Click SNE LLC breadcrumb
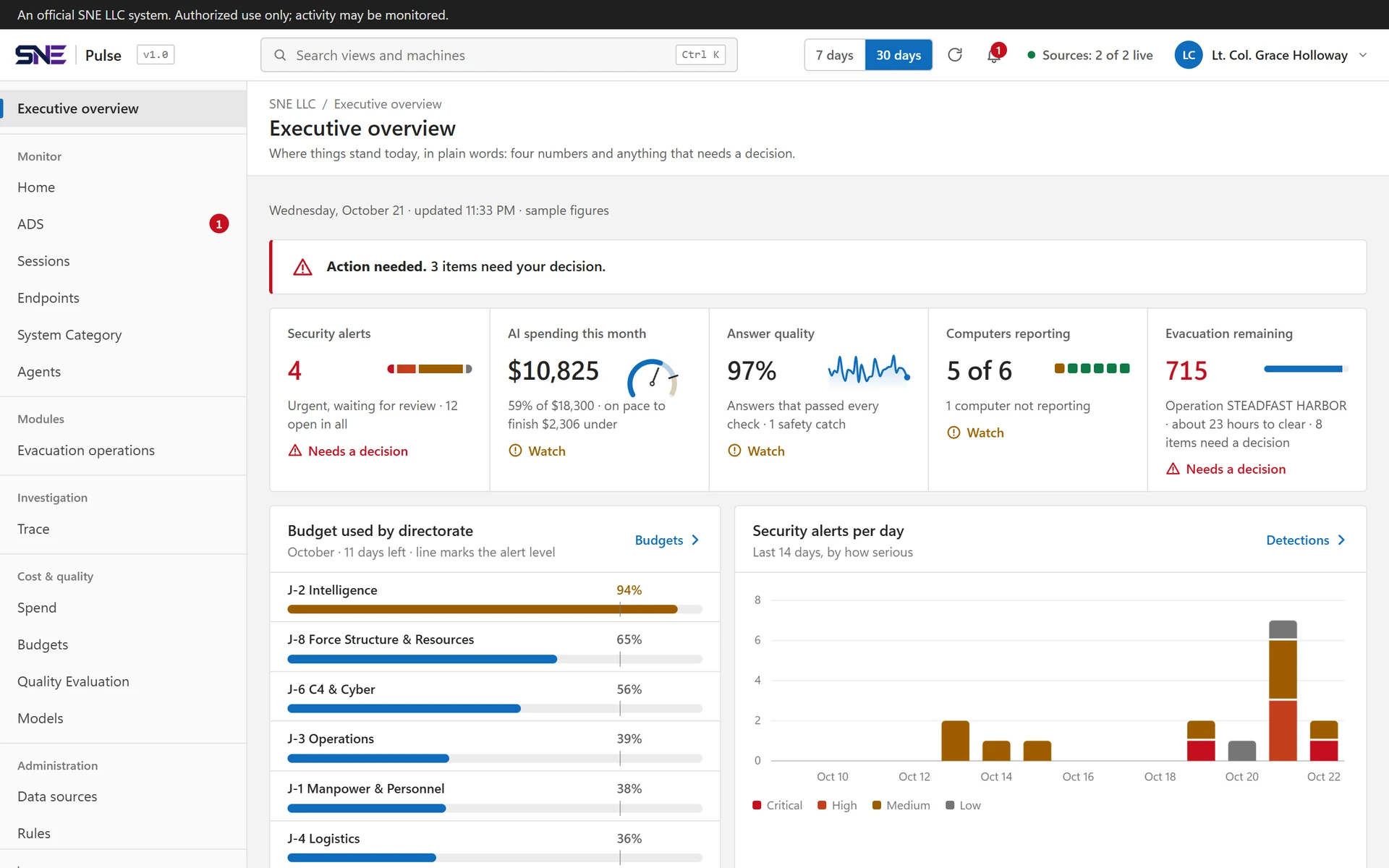 [292, 104]
